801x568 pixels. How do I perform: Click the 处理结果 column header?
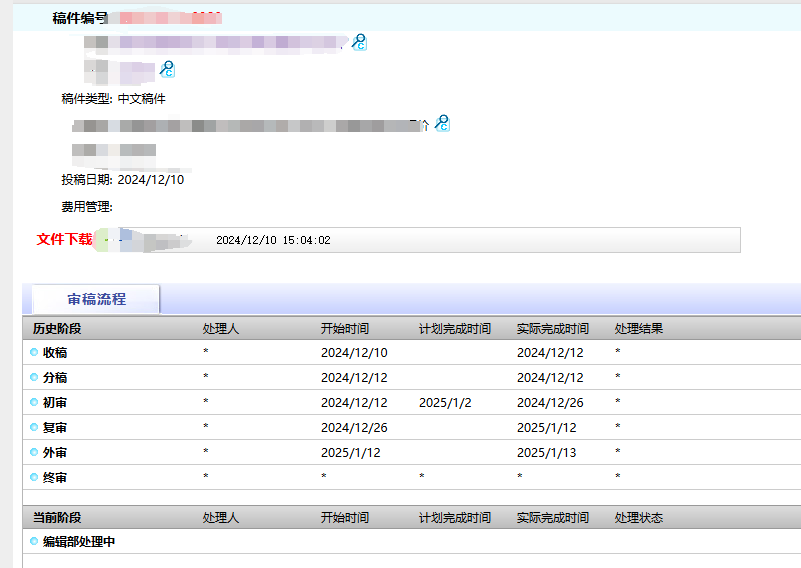point(639,329)
